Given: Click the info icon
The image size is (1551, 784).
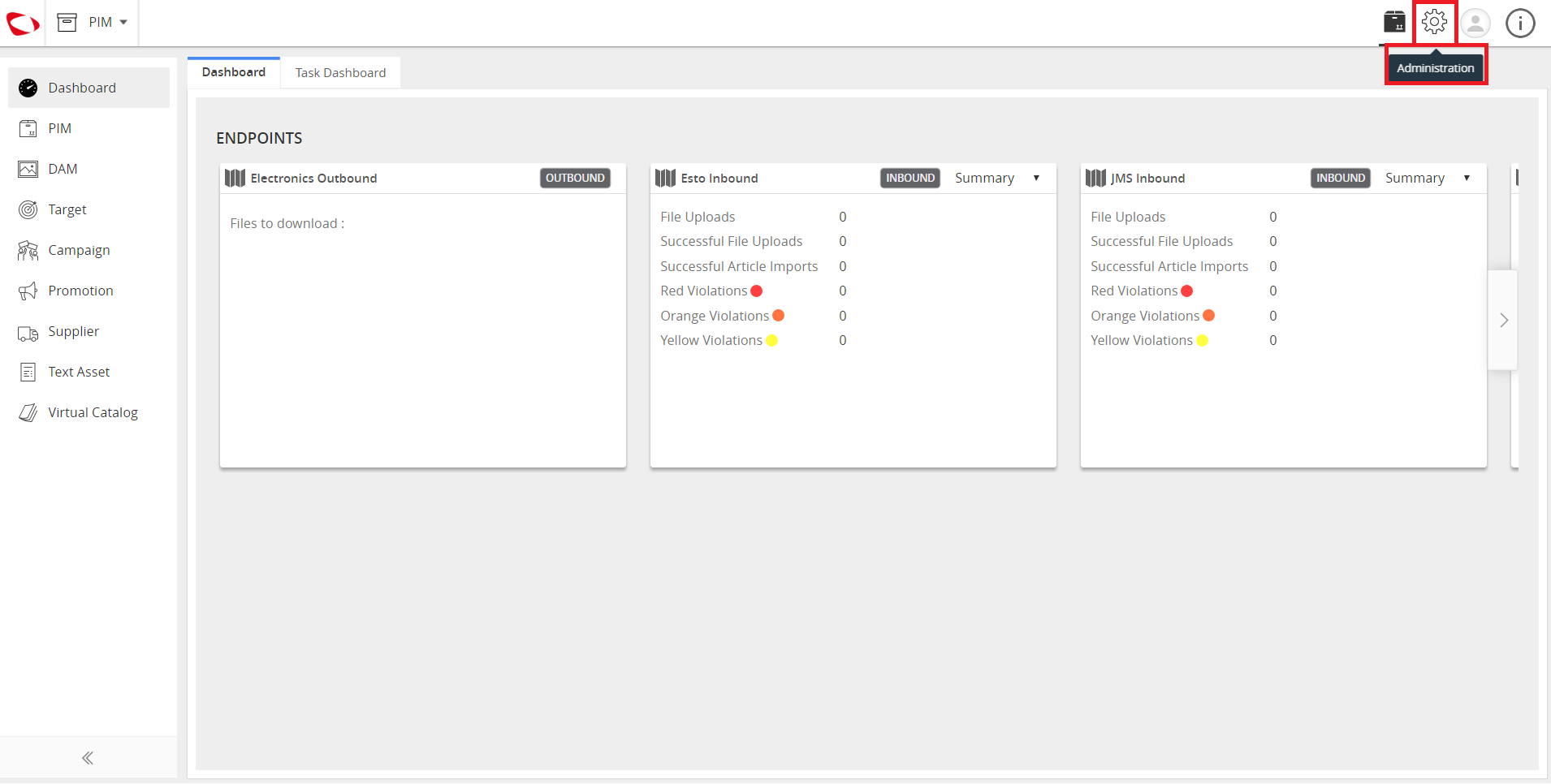Looking at the screenshot, I should [1520, 23].
